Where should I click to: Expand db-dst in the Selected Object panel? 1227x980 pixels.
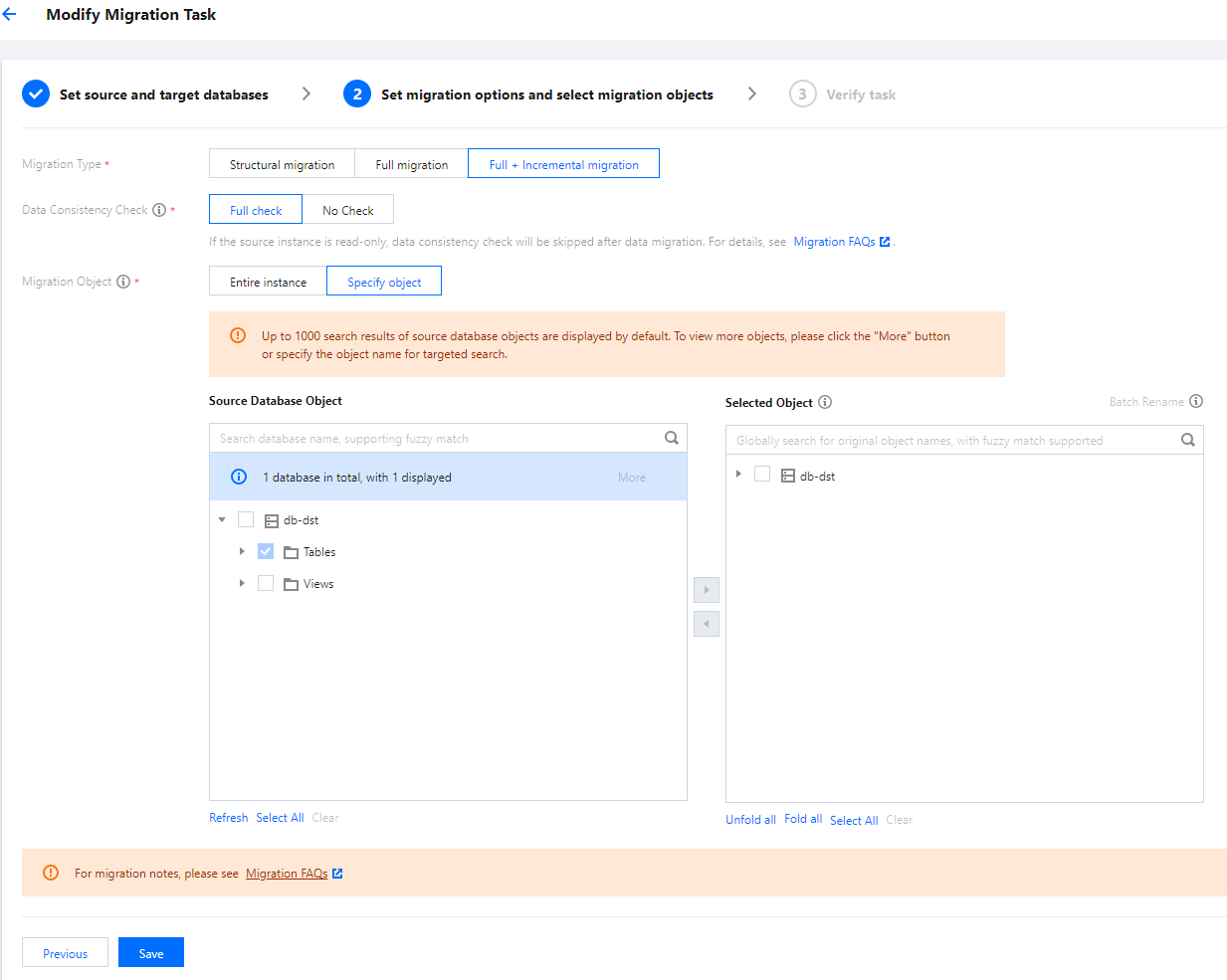tap(738, 475)
